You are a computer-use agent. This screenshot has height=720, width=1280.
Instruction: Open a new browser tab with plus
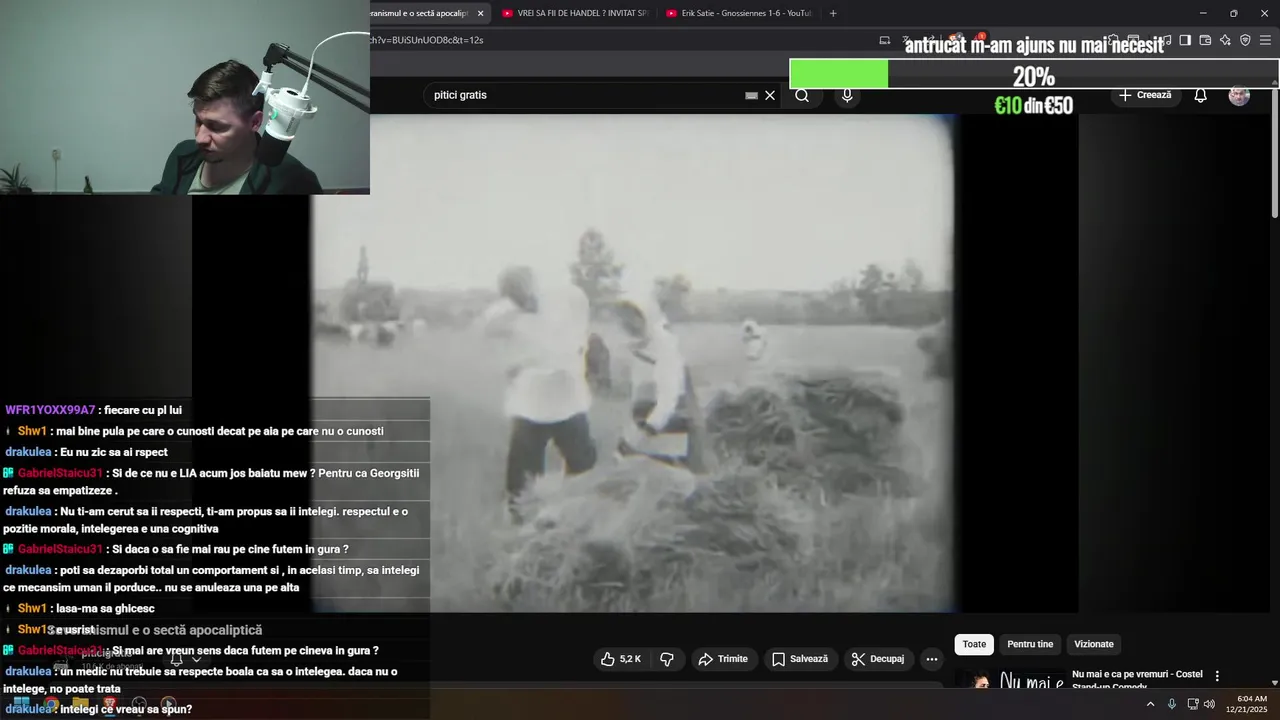833,13
